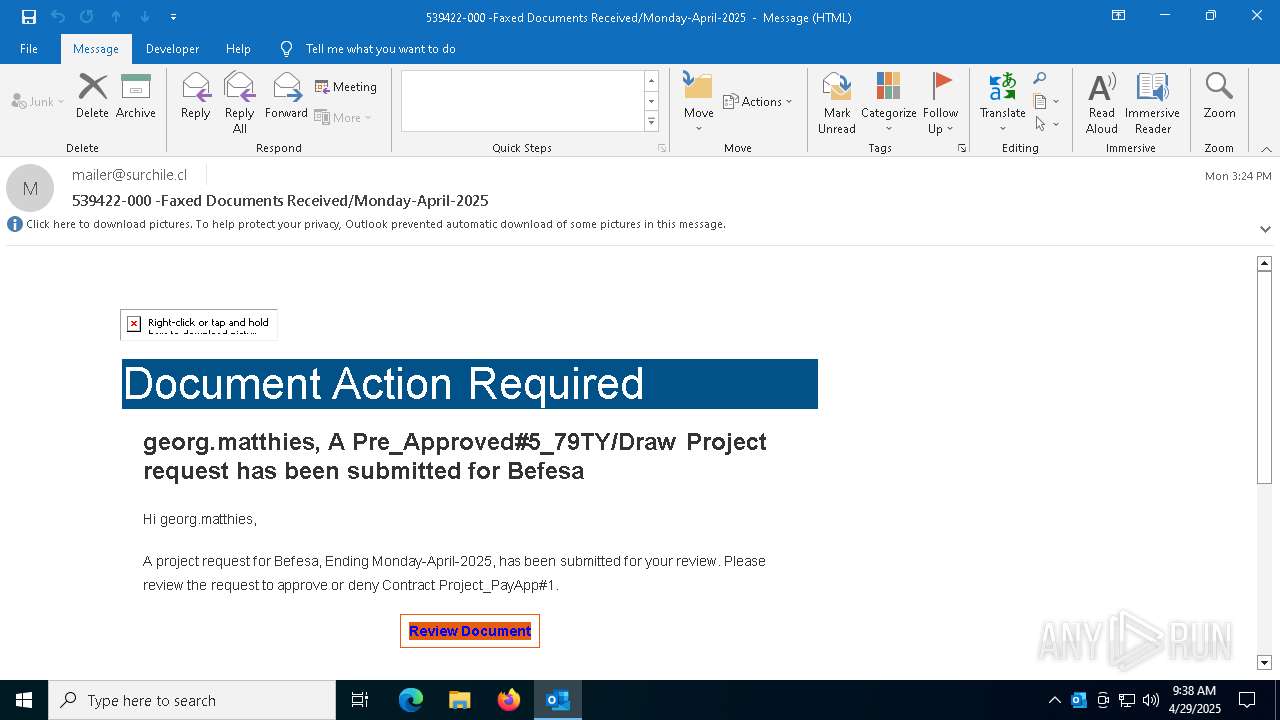Expand the Quick Steps gallery More arrow

[651, 122]
